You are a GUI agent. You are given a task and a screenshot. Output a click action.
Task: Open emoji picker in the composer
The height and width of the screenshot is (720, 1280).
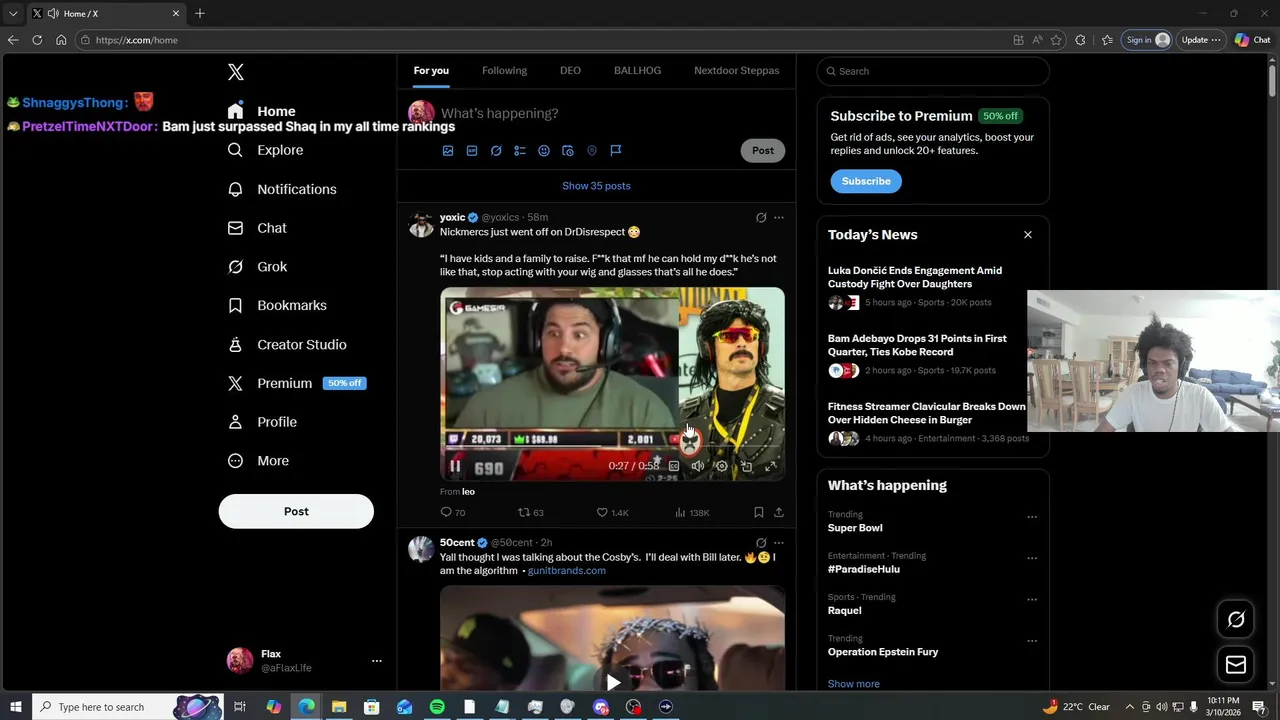(544, 151)
